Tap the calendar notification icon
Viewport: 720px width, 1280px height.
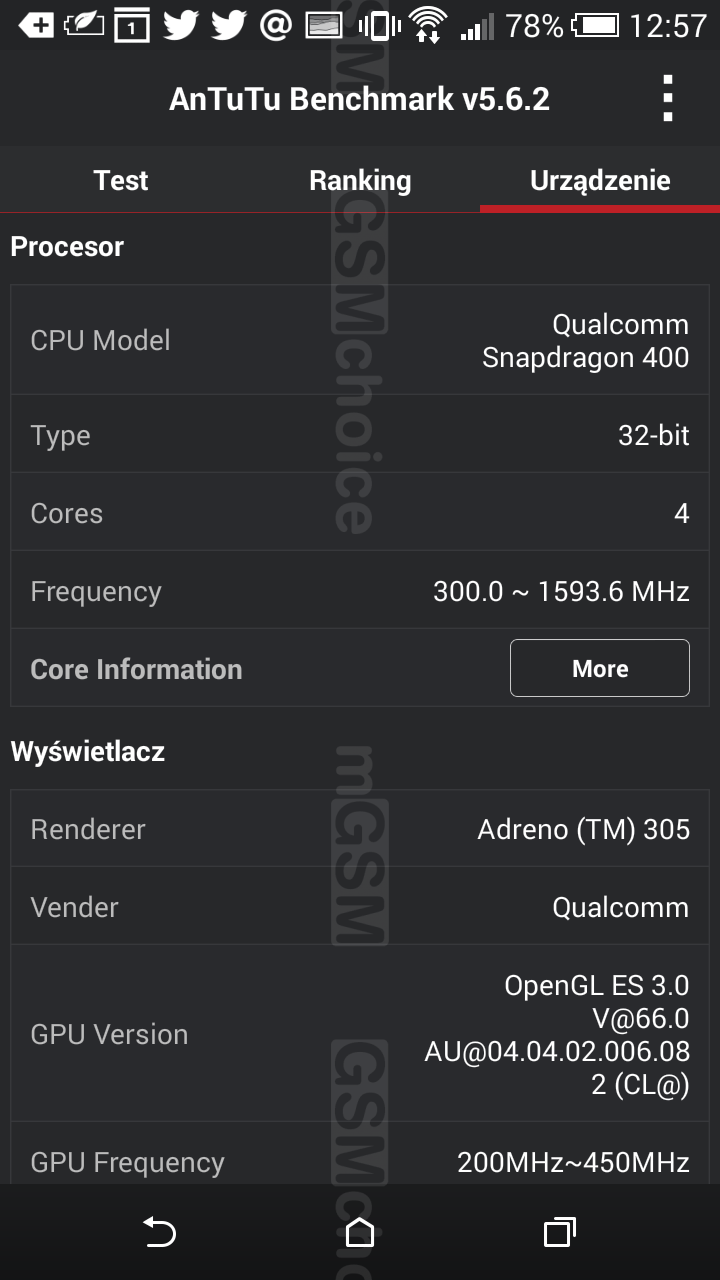pyautogui.click(x=131, y=25)
